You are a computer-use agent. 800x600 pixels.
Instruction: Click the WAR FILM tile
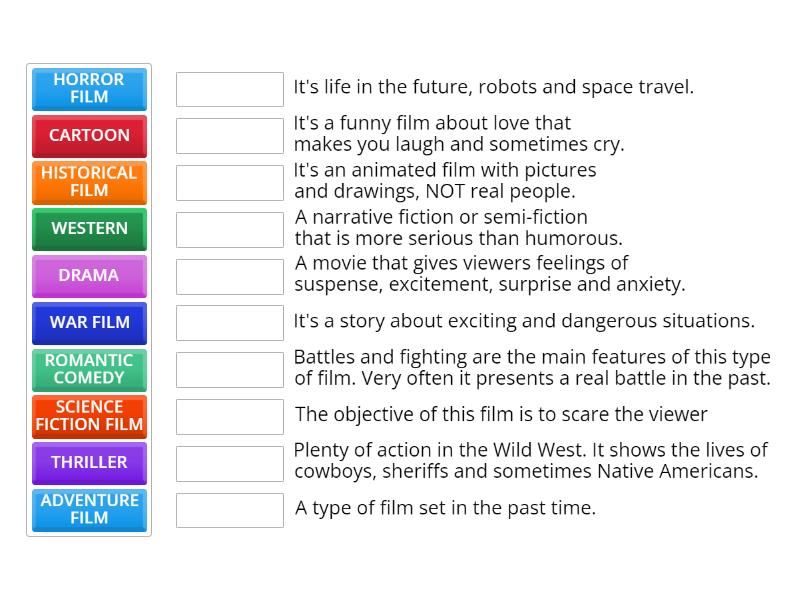pyautogui.click(x=88, y=323)
